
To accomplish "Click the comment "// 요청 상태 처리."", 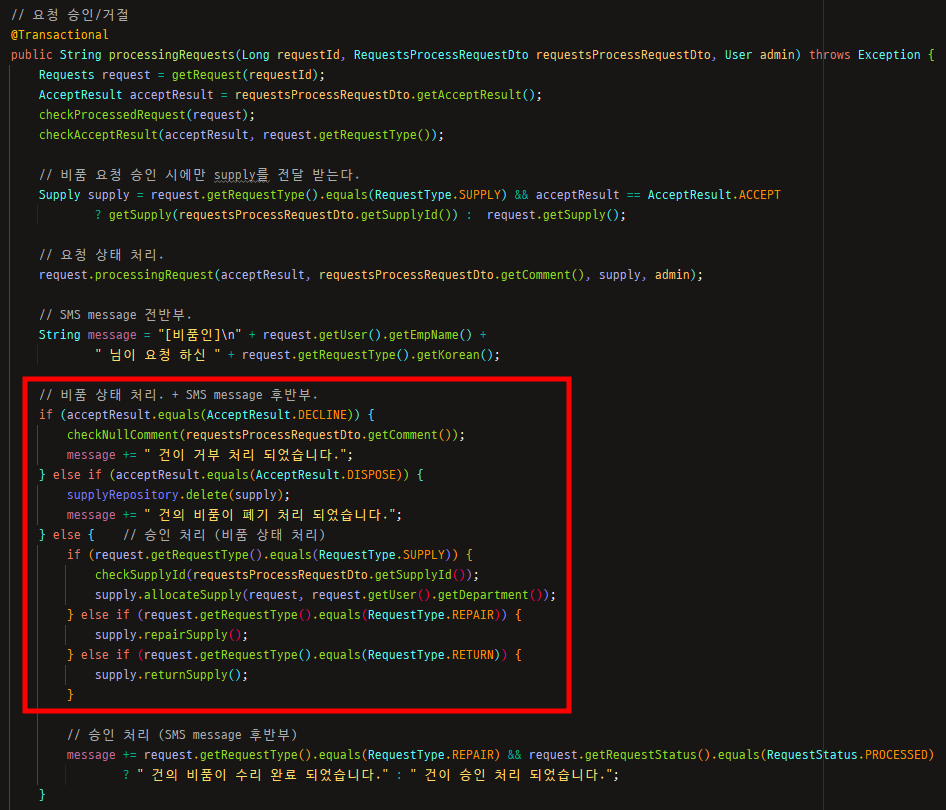I will 101,255.
